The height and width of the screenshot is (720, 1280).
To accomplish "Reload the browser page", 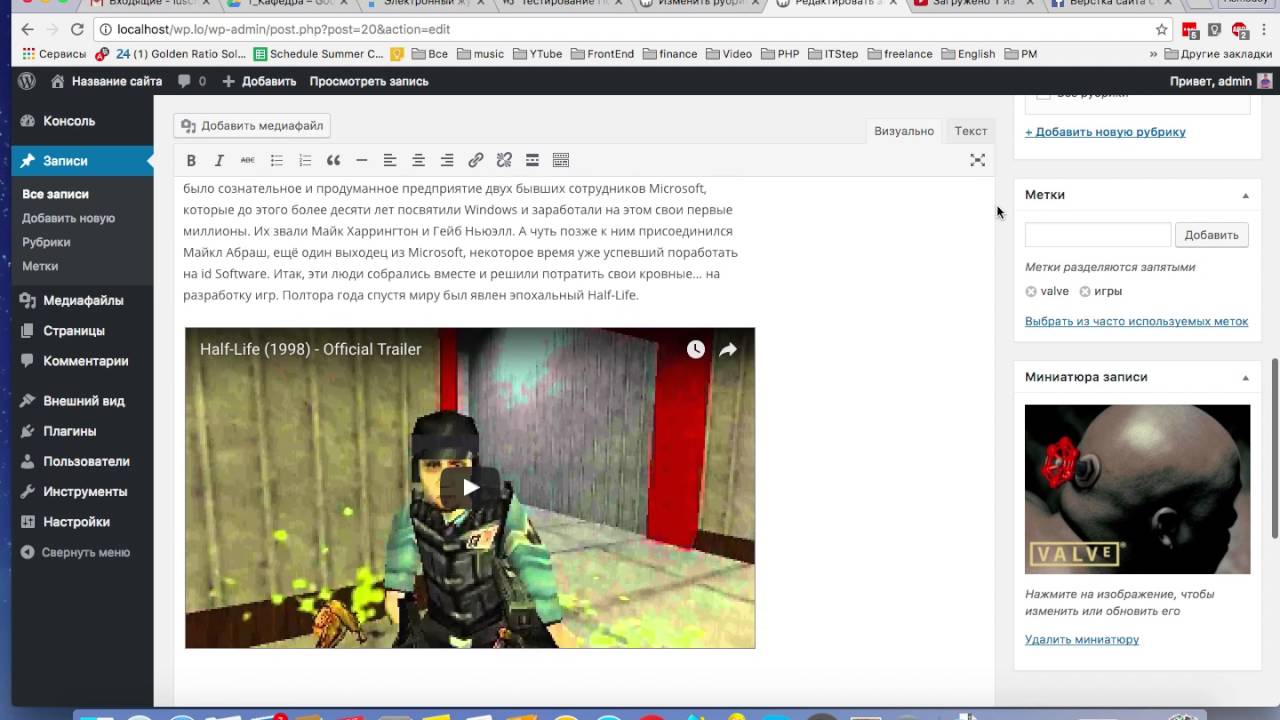I will [77, 29].
